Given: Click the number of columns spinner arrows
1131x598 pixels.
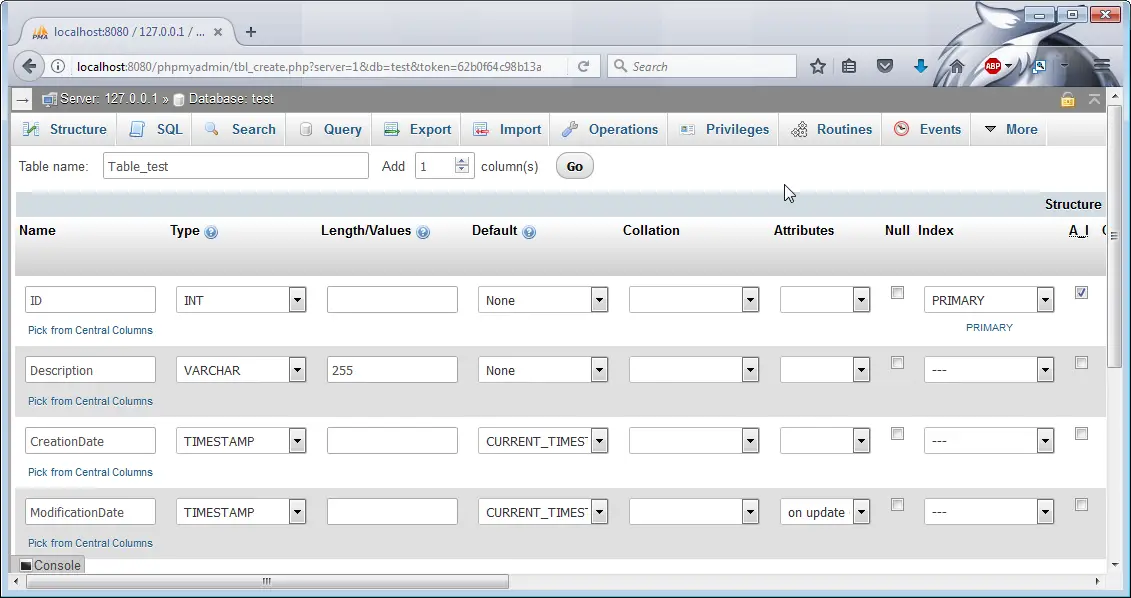Looking at the screenshot, I should pos(462,166).
